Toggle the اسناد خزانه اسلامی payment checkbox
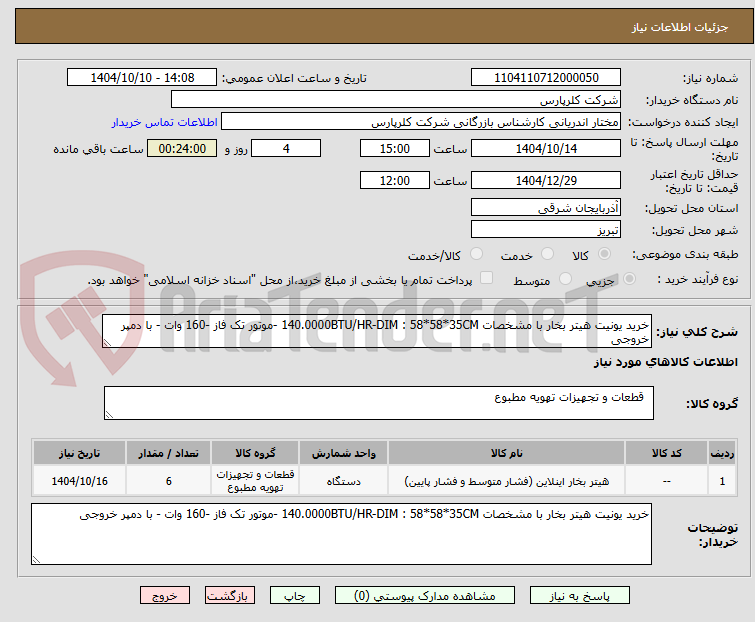The width and height of the screenshot is (755, 622). pyautogui.click(x=487, y=278)
